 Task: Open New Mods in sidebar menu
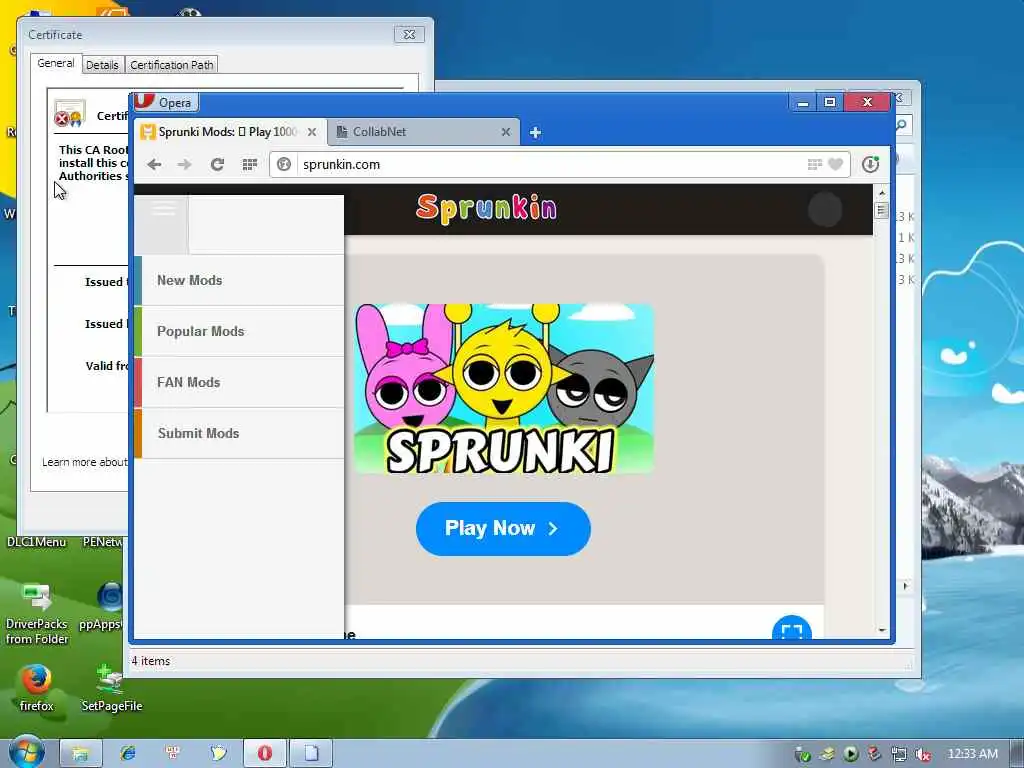[x=239, y=280]
